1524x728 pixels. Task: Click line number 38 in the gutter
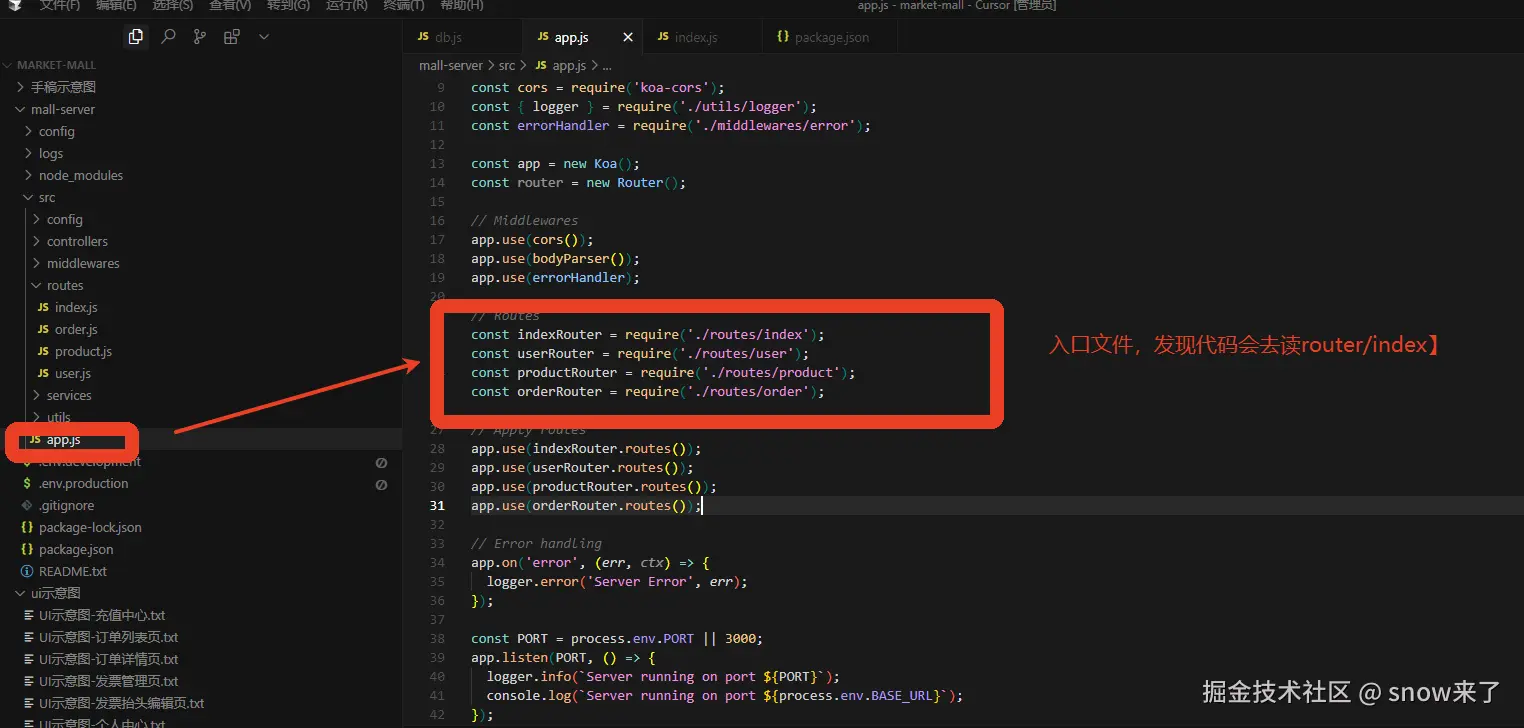point(437,638)
